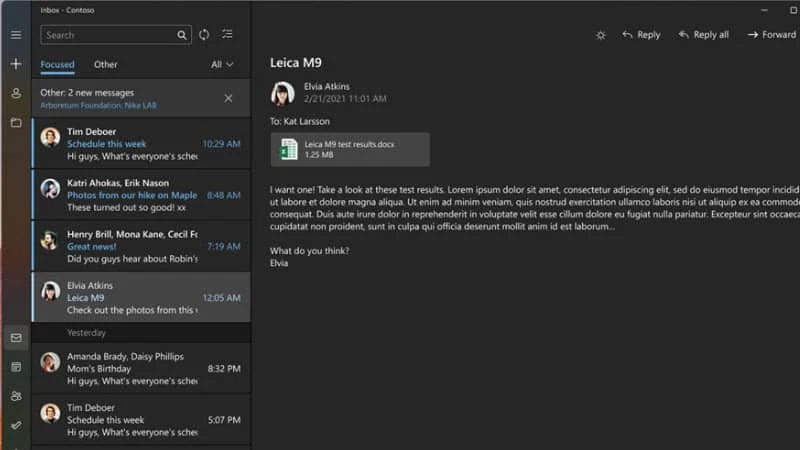Click the Yesterday group header
This screenshot has height=450, width=800.
[141, 333]
